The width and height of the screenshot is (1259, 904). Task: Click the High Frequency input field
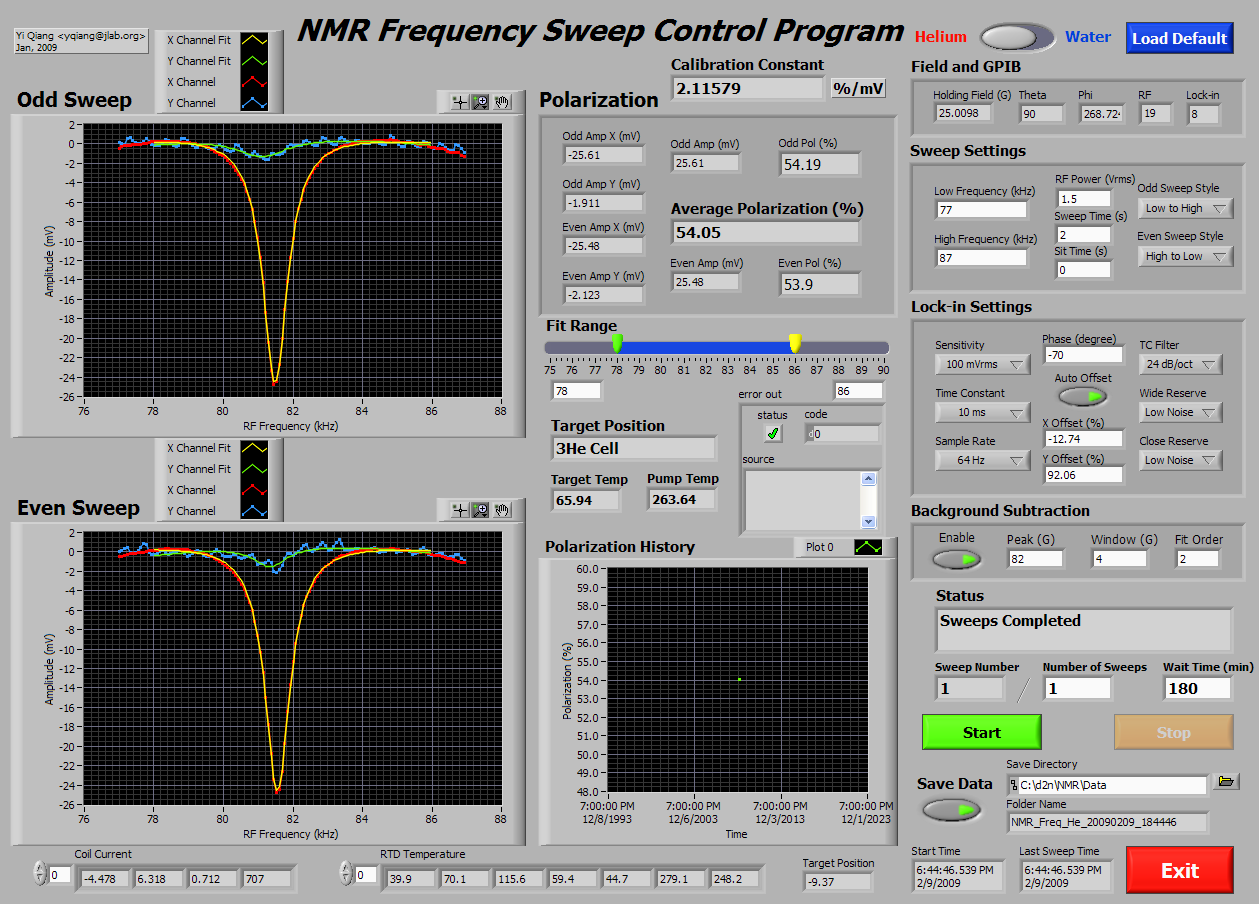click(981, 257)
